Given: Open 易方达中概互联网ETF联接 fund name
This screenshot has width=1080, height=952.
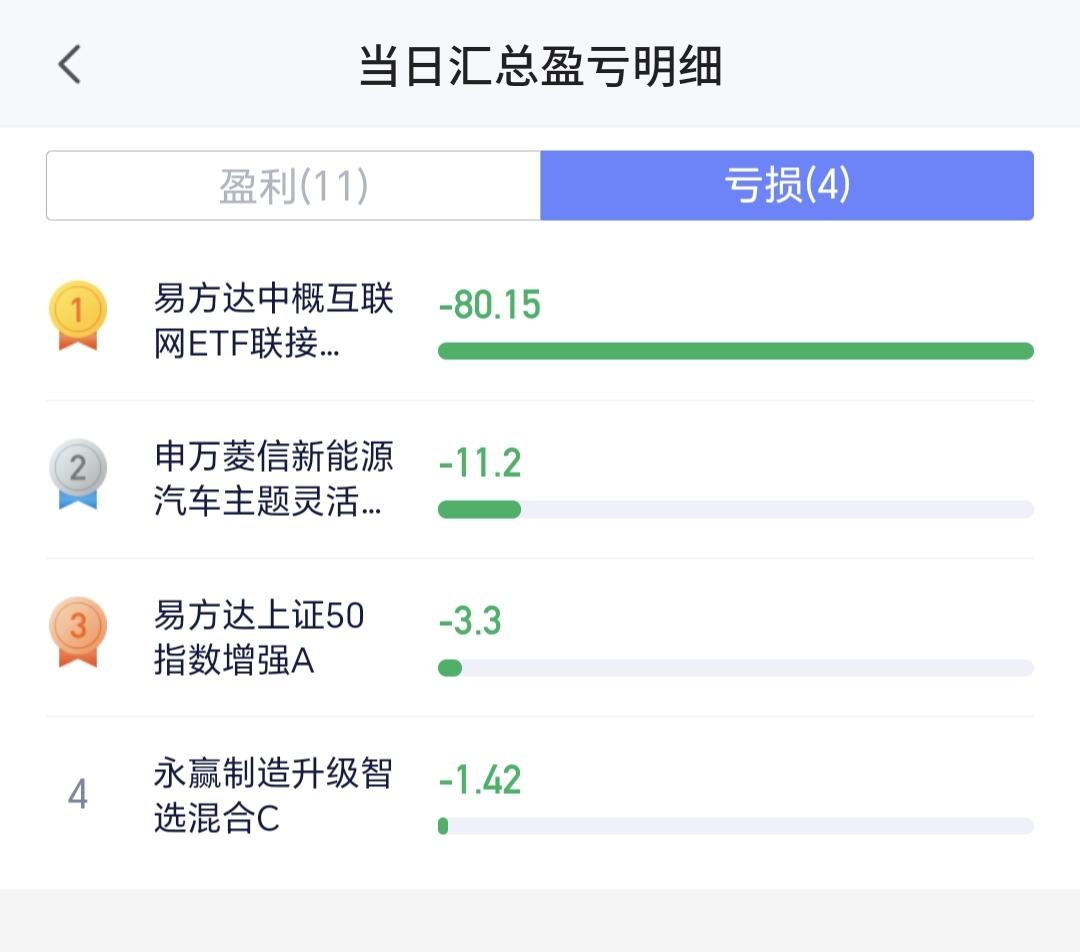Looking at the screenshot, I should [x=274, y=321].
